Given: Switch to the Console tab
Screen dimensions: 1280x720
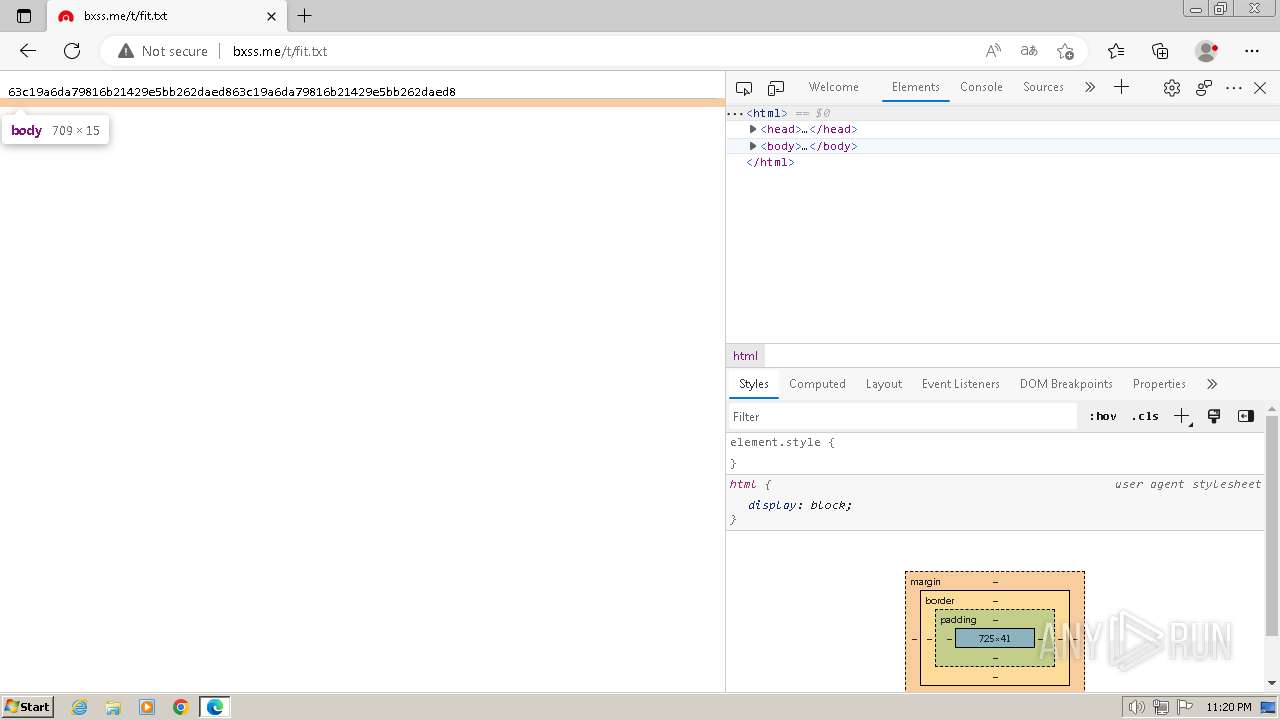Looking at the screenshot, I should [x=981, y=87].
